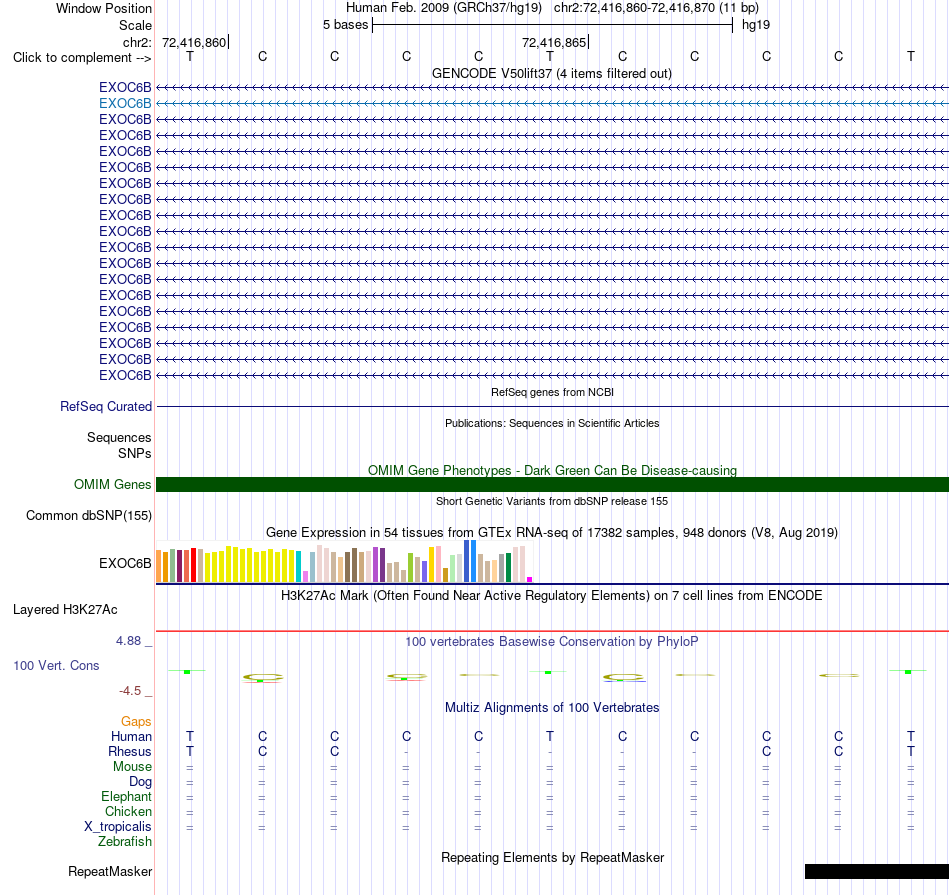Viewport: 950px width, 895px height.
Task: Click the 'Layered H3K27Ac' track label
Action: click(x=65, y=610)
